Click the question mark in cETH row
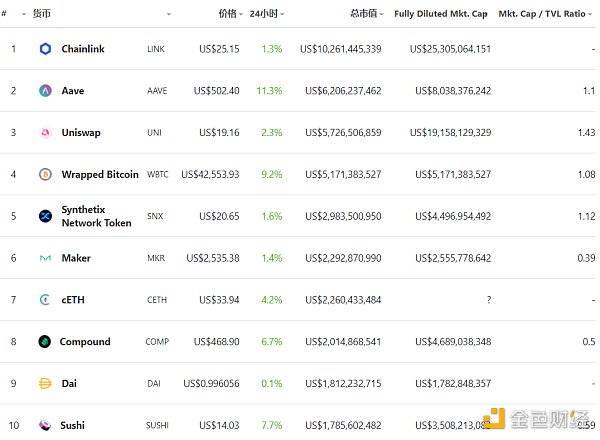 click(487, 300)
